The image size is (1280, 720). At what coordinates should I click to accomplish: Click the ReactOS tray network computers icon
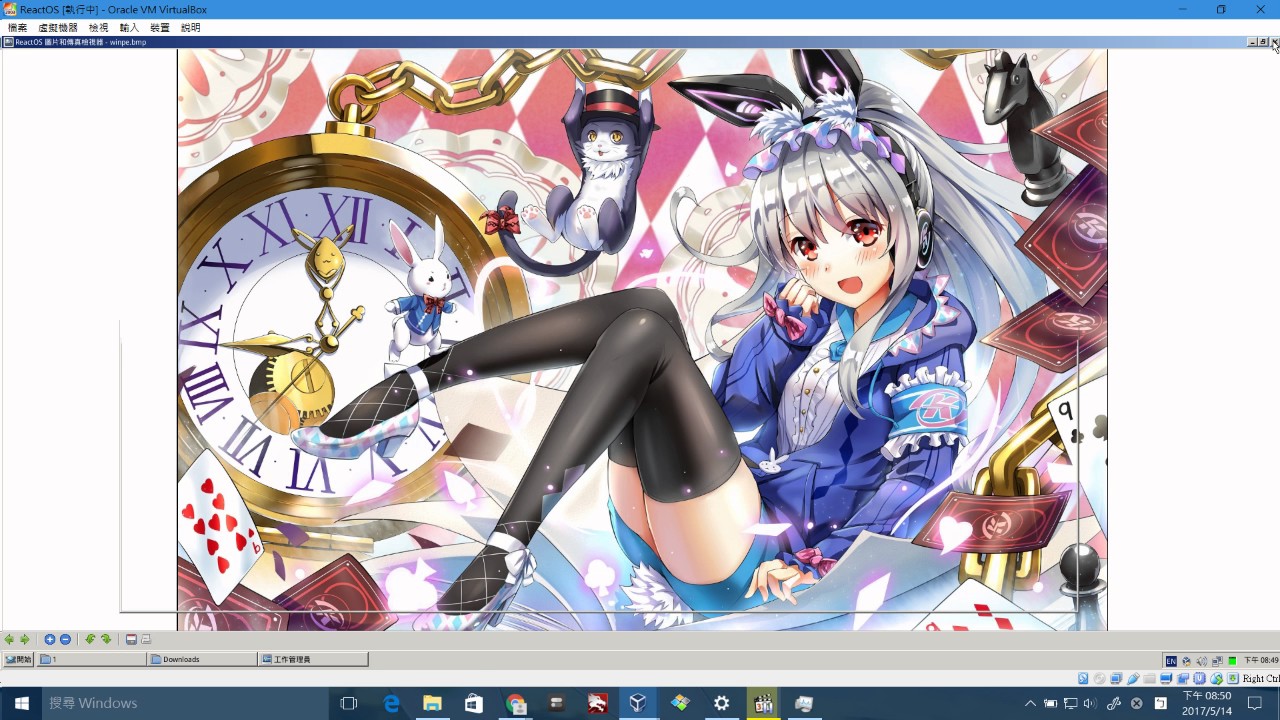(x=1217, y=661)
